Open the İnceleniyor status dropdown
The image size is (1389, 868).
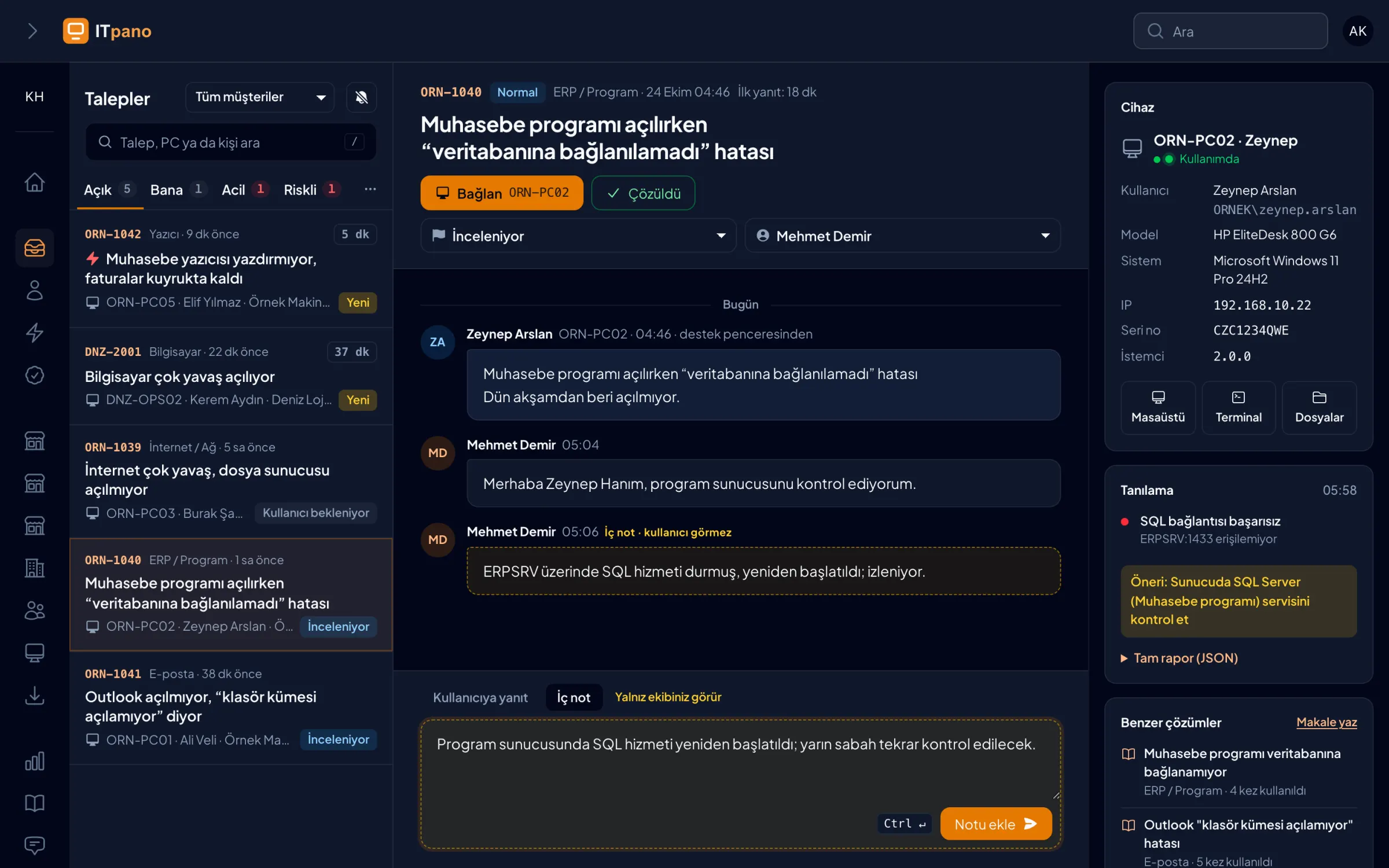click(x=578, y=236)
